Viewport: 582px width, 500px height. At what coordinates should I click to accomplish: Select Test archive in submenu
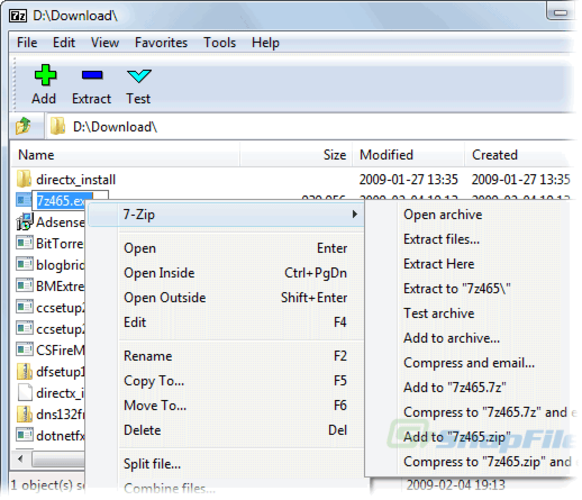(439, 313)
